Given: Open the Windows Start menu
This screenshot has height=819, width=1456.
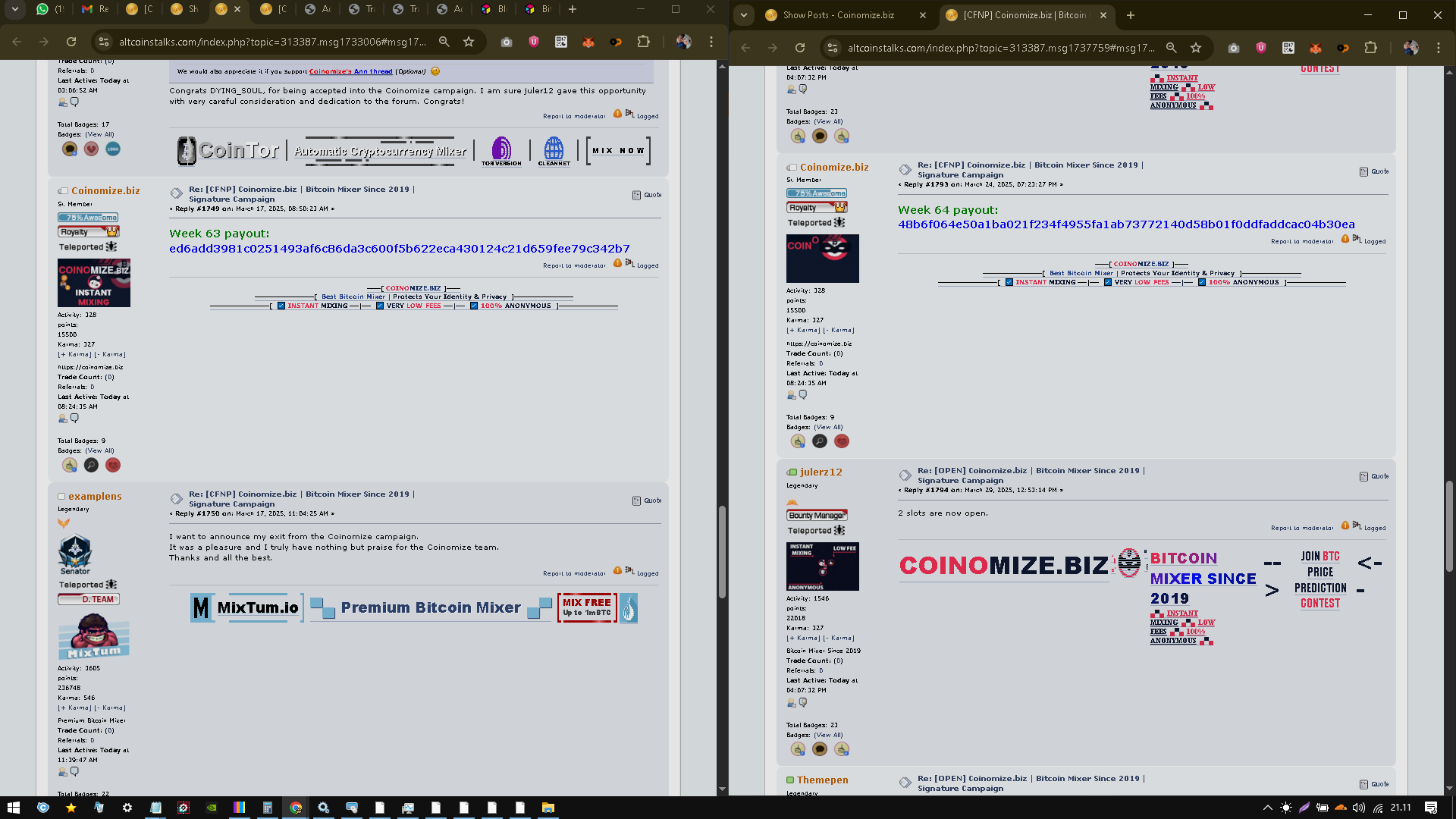Looking at the screenshot, I should pos(13,808).
